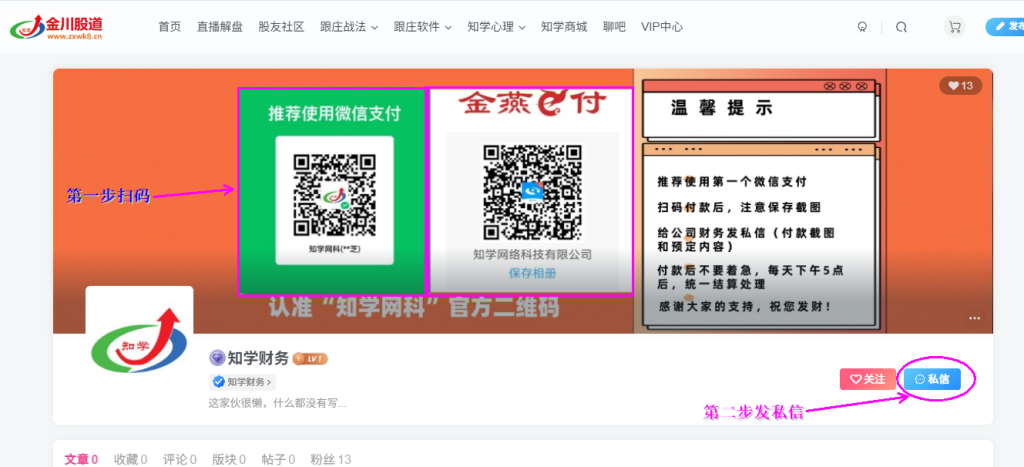Click the heart like counter showing 13
The height and width of the screenshot is (467, 1024).
[961, 86]
